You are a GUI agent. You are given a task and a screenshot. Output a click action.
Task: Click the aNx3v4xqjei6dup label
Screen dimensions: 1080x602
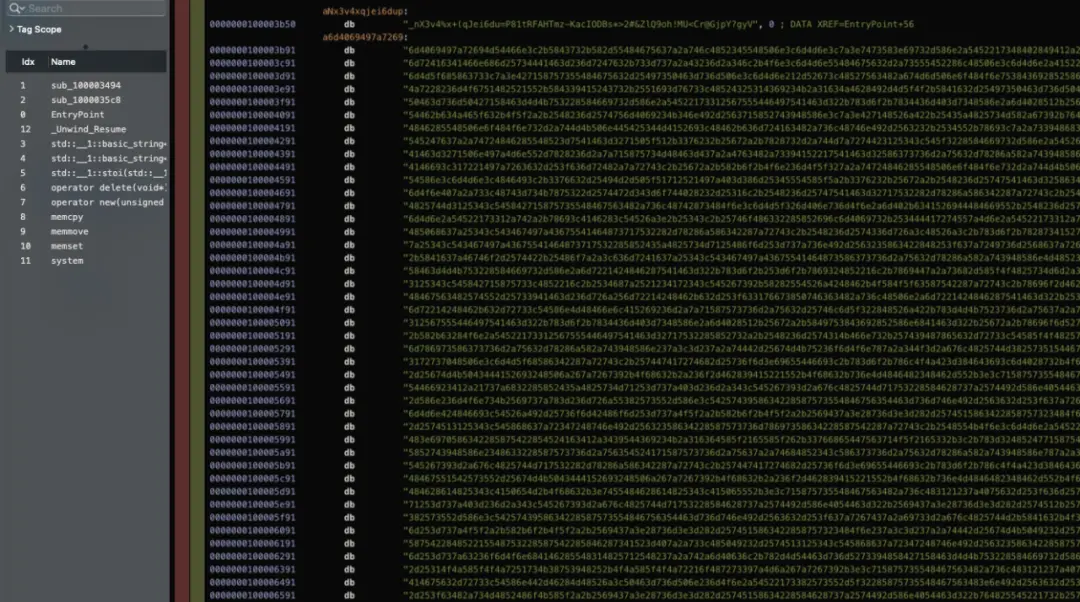click(x=365, y=11)
